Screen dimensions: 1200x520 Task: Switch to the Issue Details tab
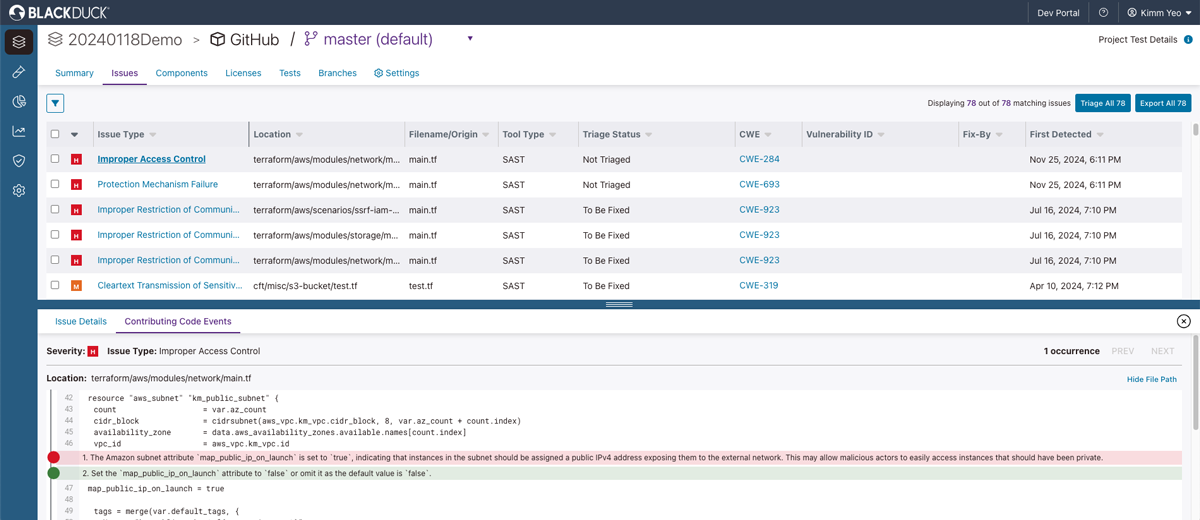[x=80, y=322]
